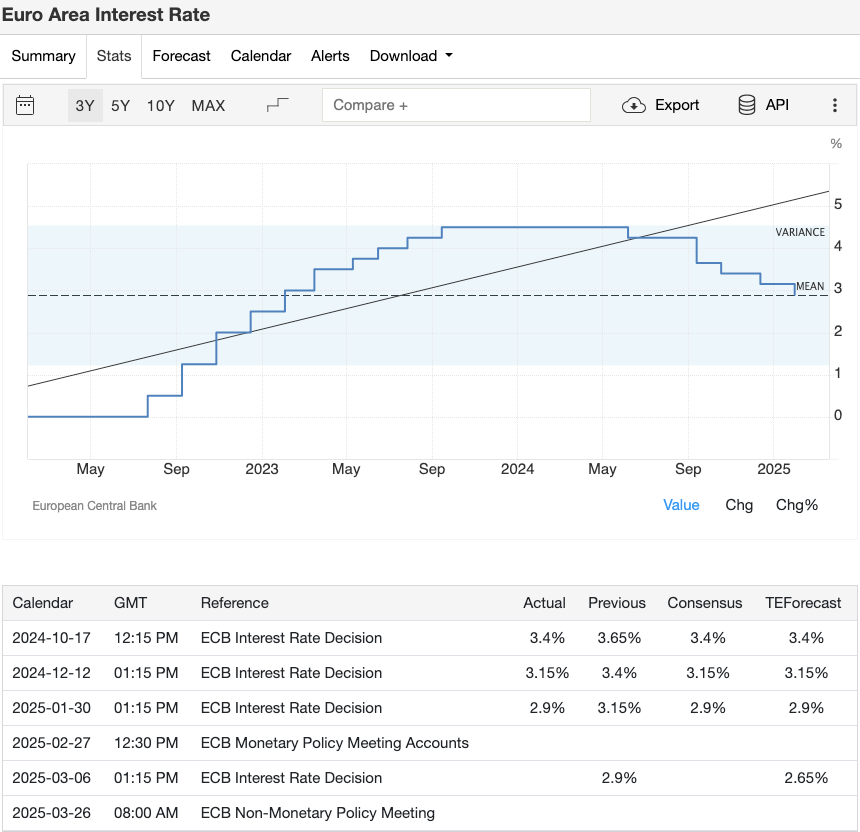
Task: Open the calendar date range icon
Action: pyautogui.click(x=25, y=105)
